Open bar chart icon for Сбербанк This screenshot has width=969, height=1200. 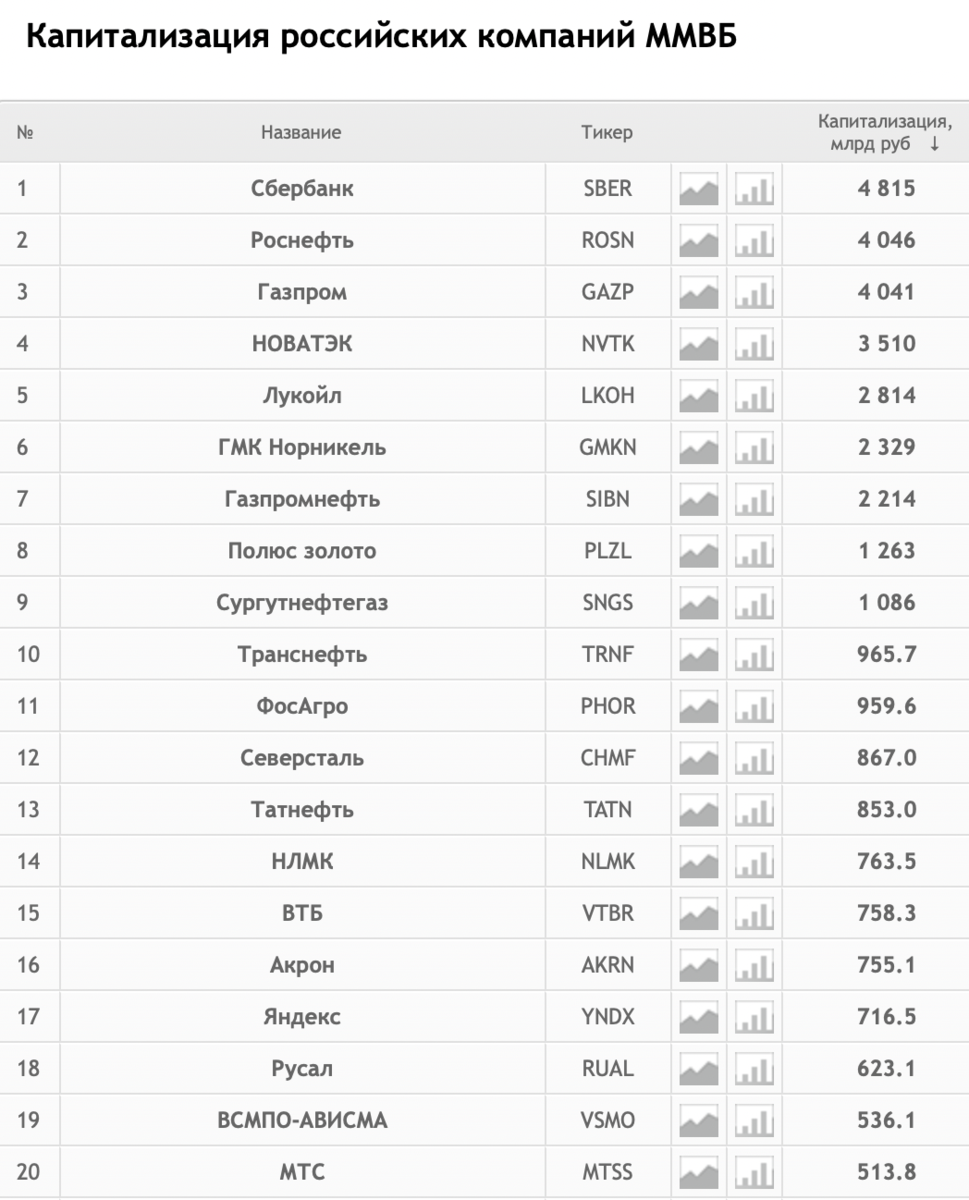click(754, 189)
